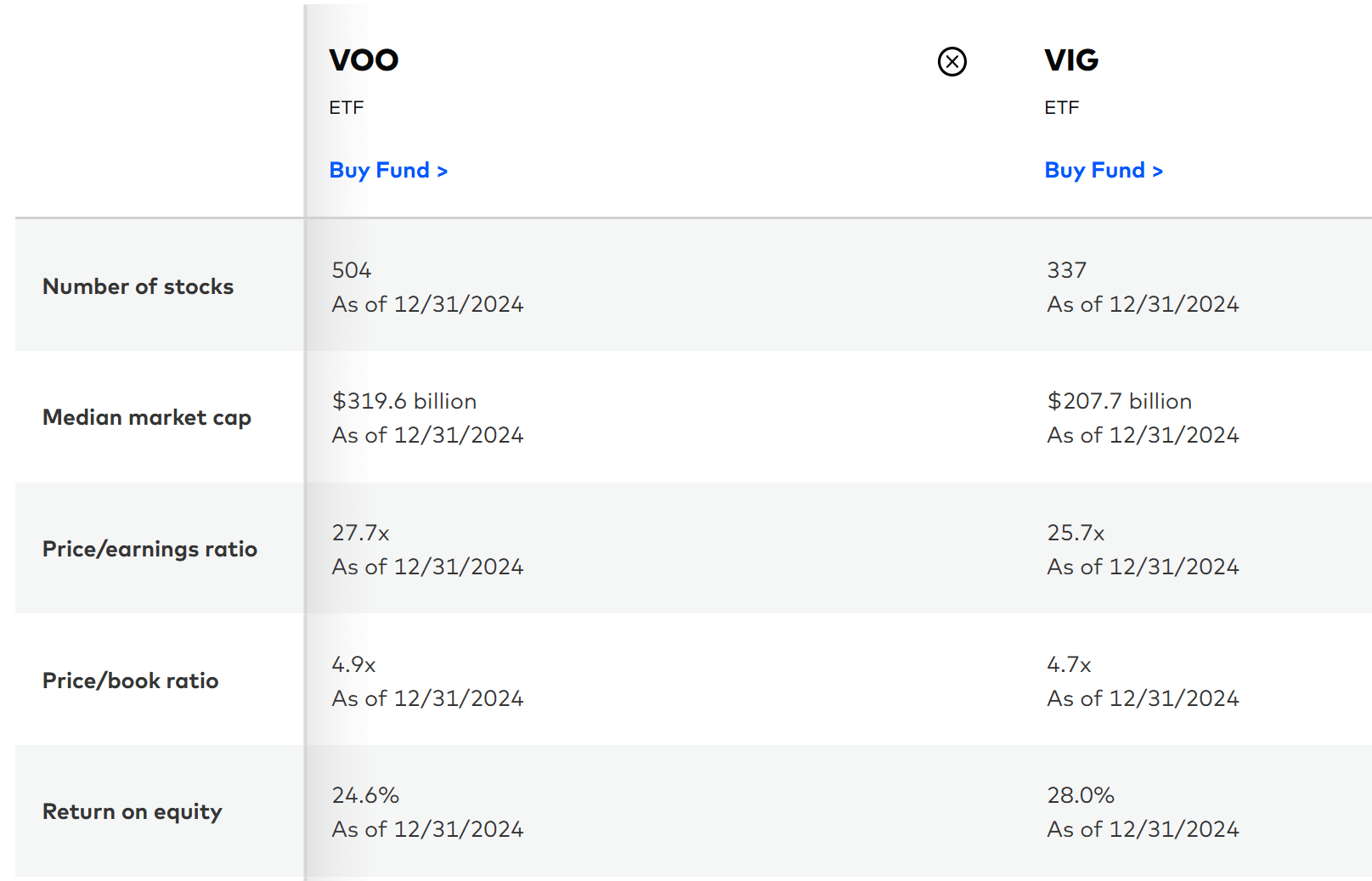
Task: Click VOO's $319.6 billion market cap value
Action: tap(404, 401)
